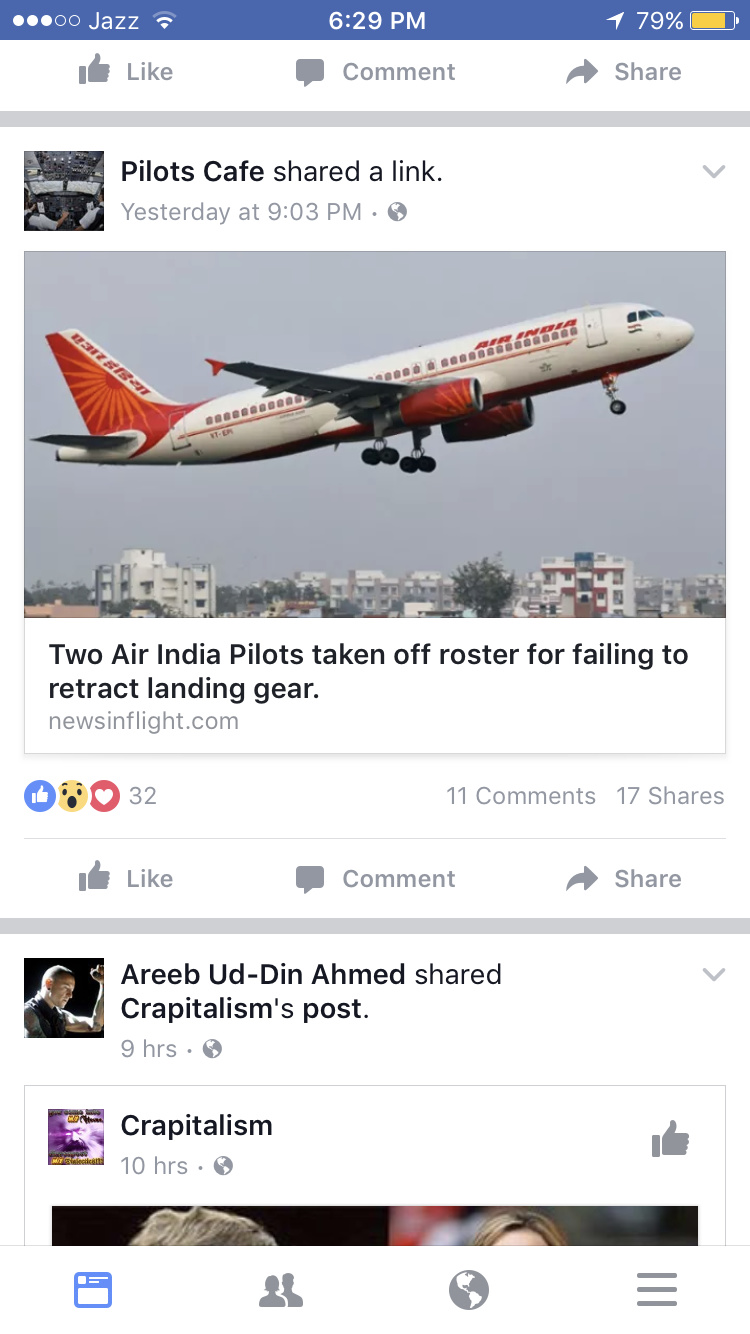View the 17 Shares link

tap(670, 796)
